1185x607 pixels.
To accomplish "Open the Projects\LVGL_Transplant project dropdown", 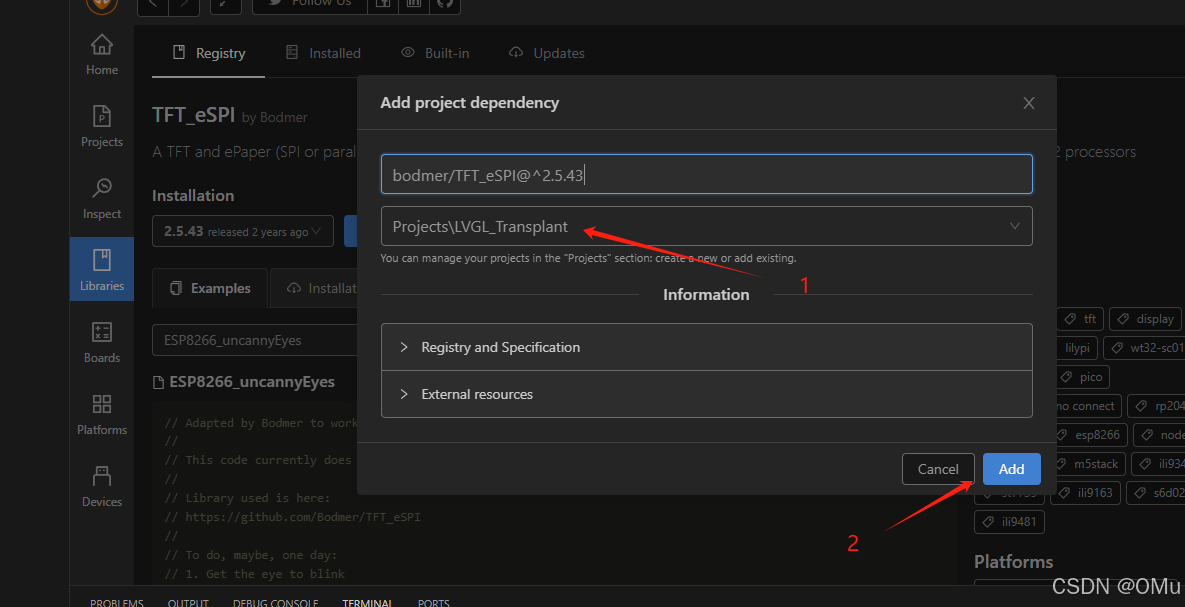I will pos(707,226).
